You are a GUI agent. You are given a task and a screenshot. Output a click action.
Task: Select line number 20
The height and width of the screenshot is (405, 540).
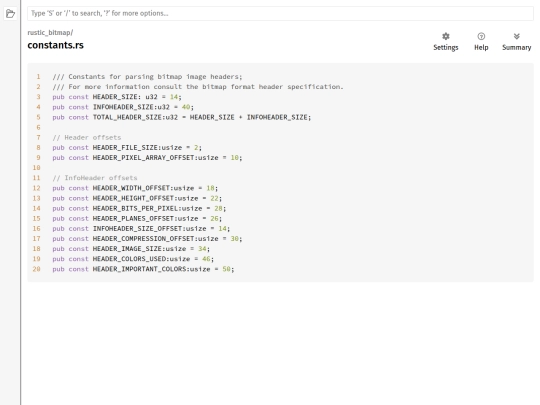37,269
